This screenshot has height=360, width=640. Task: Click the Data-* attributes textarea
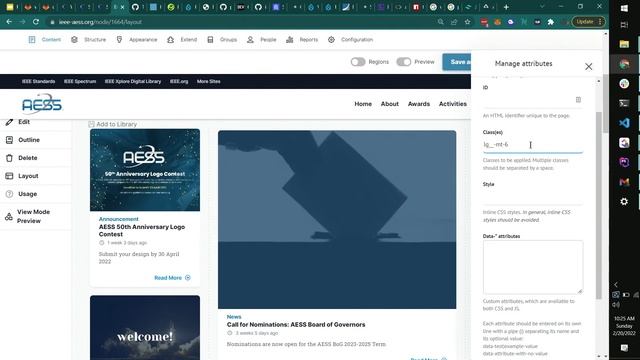[533, 267]
